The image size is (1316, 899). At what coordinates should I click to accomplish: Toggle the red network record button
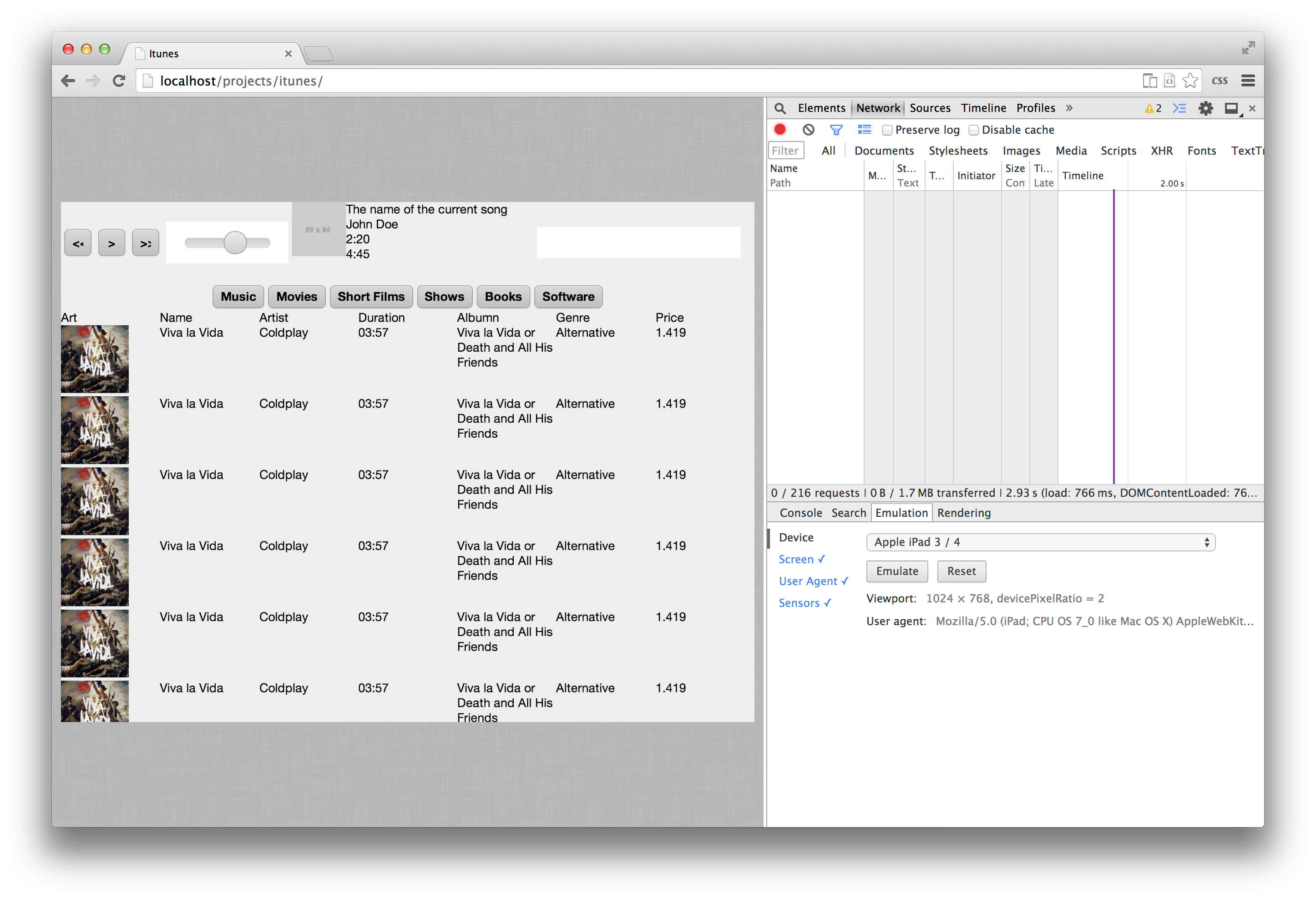[x=780, y=130]
